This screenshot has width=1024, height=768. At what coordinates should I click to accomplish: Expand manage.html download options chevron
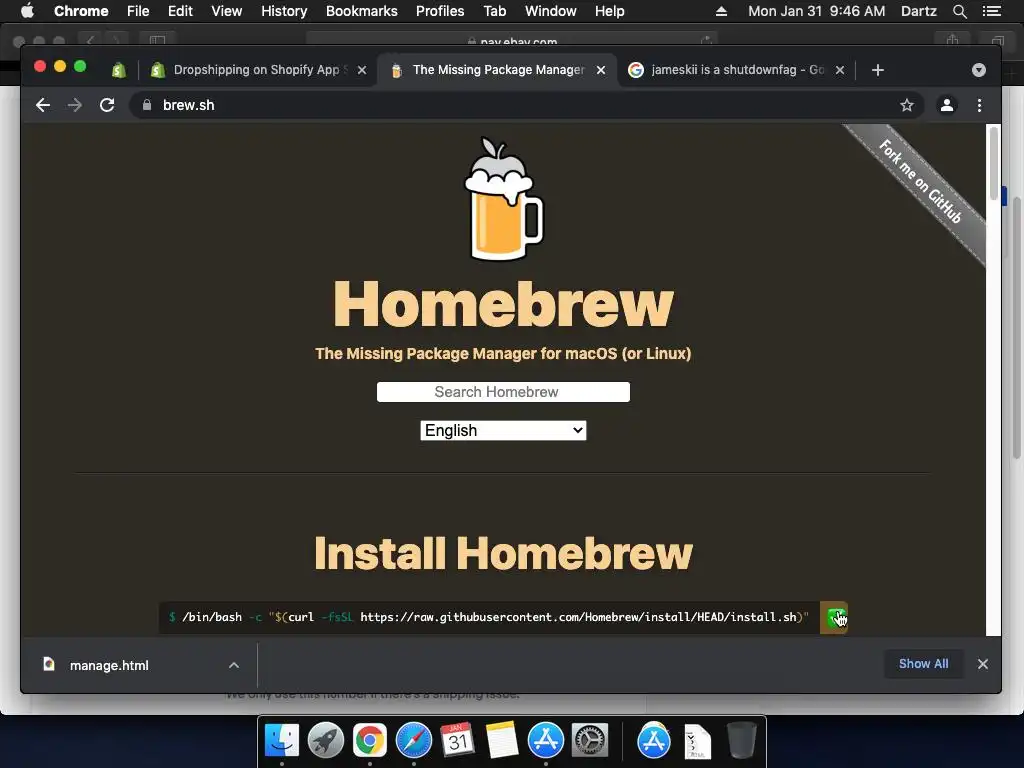pos(234,665)
